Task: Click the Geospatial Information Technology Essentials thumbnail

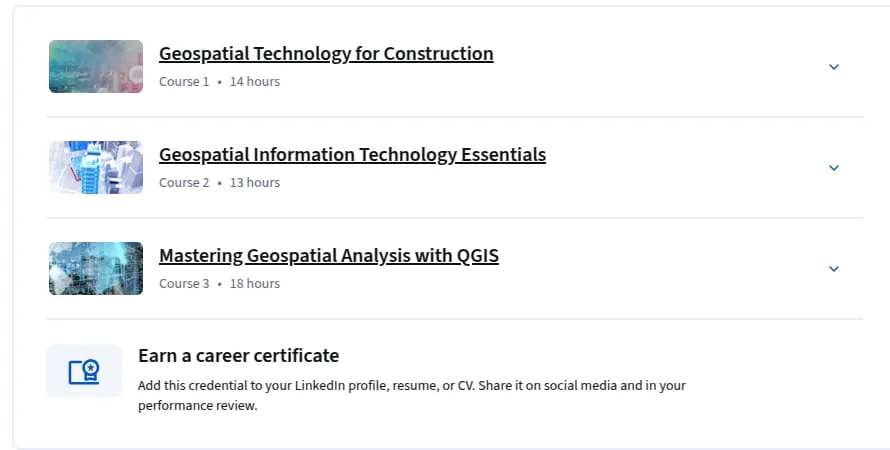Action: [96, 167]
